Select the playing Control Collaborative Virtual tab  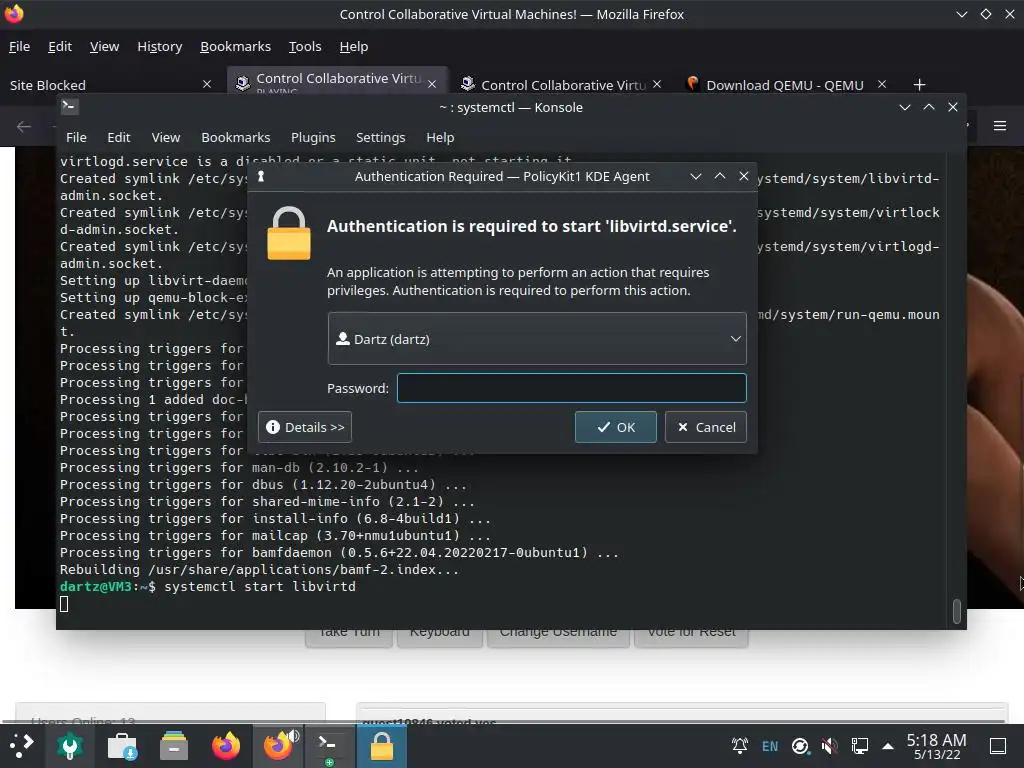[x=338, y=80]
